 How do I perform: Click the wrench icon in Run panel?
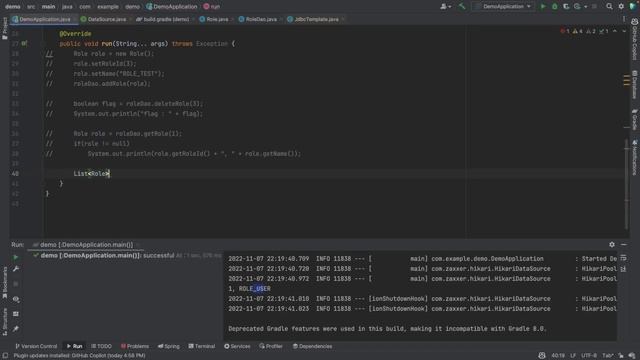pyautogui.click(x=16, y=269)
